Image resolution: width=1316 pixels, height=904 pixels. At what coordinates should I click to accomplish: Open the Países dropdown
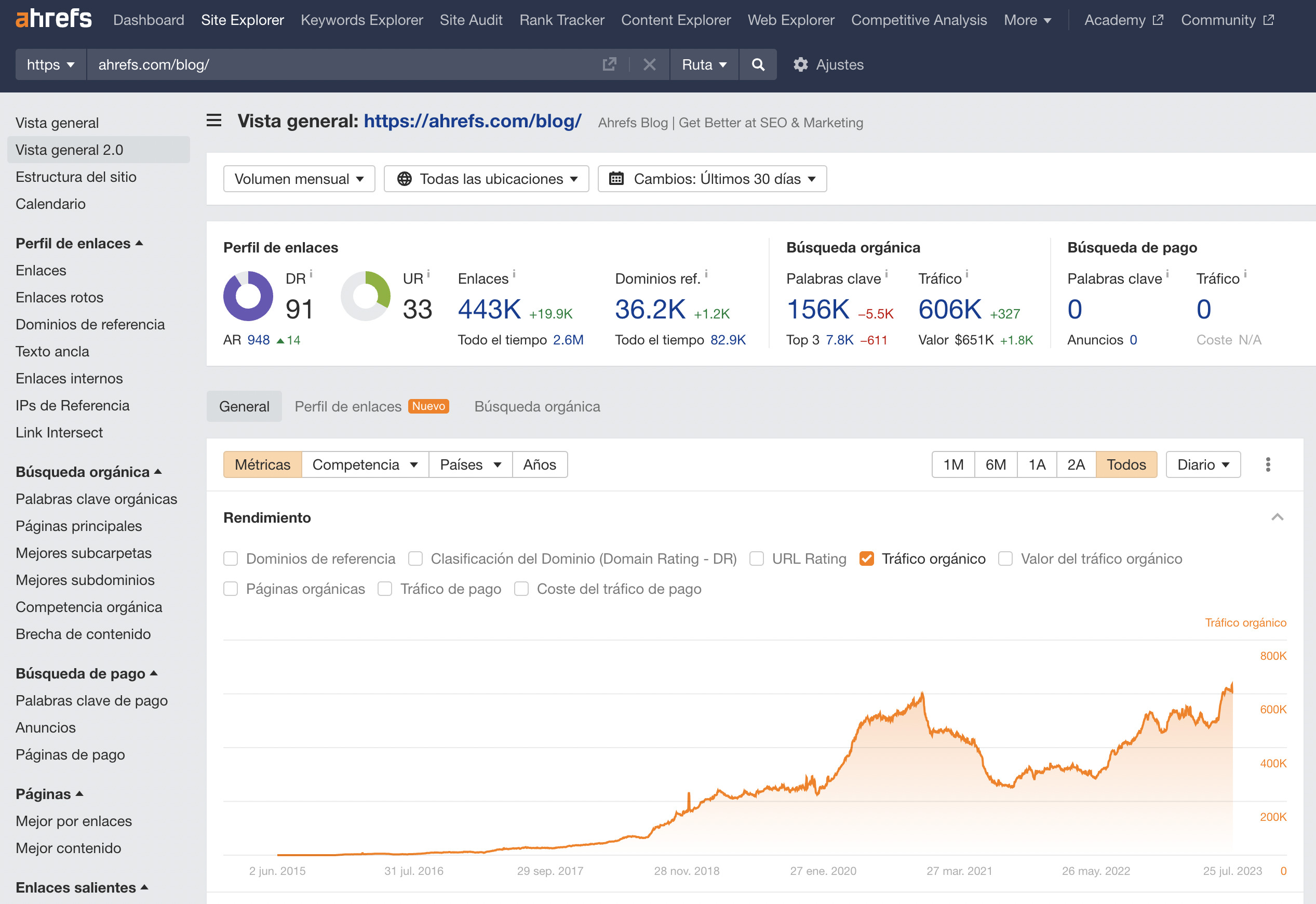click(470, 464)
